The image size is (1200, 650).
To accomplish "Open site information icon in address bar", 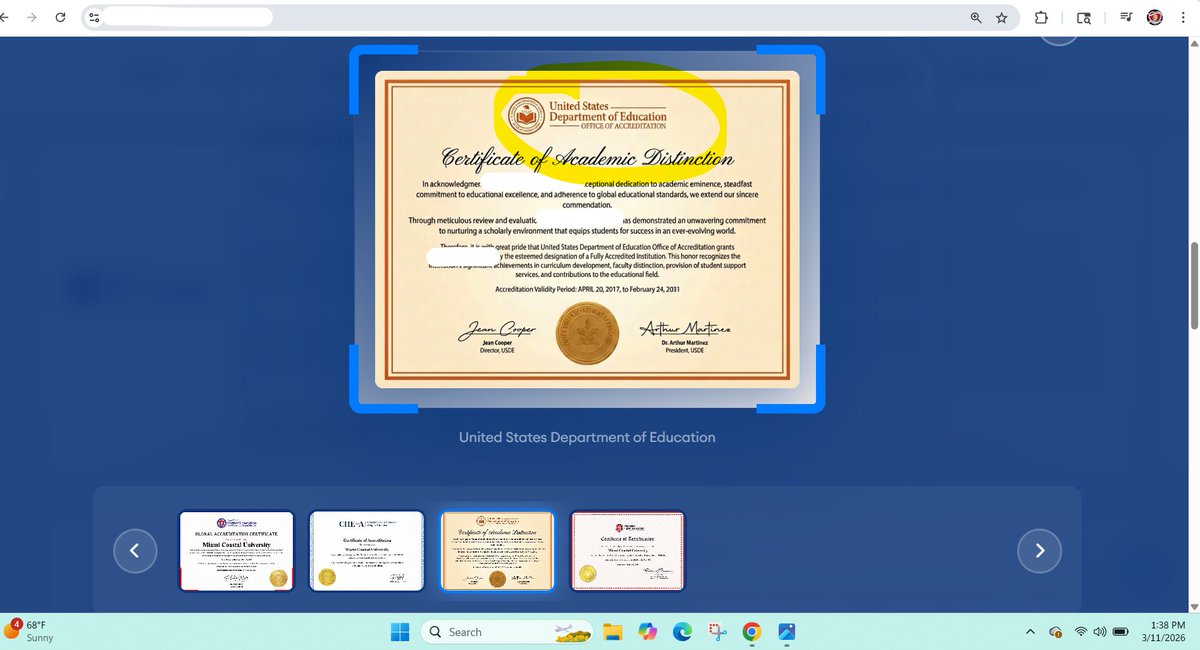I will [93, 18].
